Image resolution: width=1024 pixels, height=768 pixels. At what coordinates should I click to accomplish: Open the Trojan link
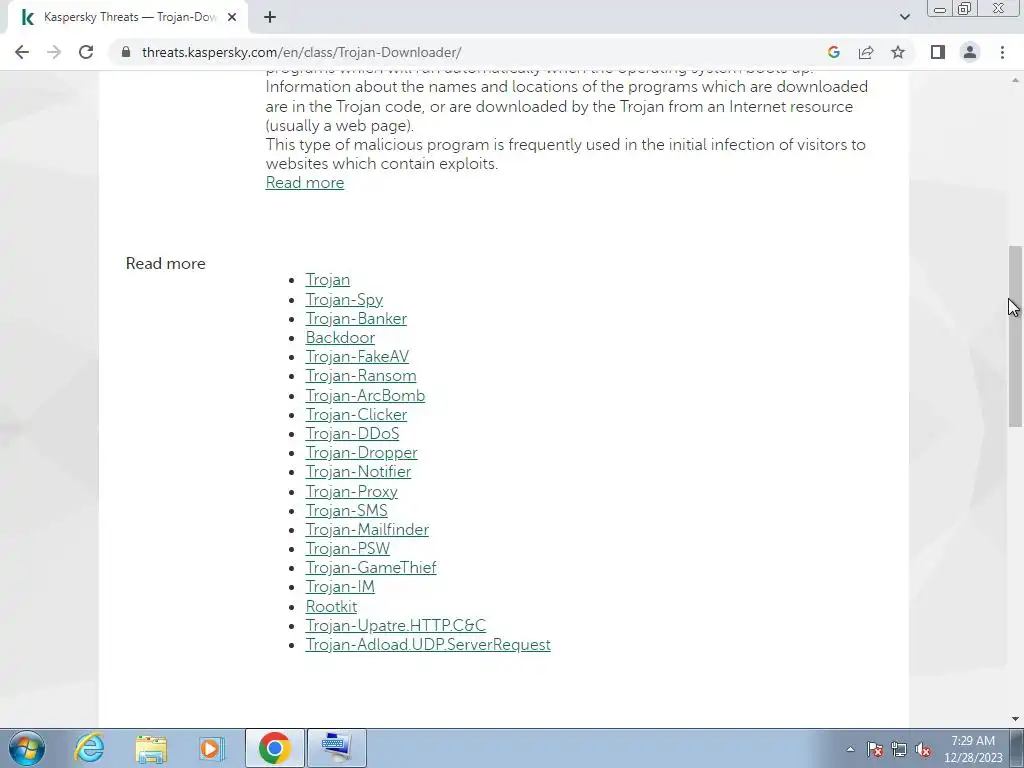[328, 280]
